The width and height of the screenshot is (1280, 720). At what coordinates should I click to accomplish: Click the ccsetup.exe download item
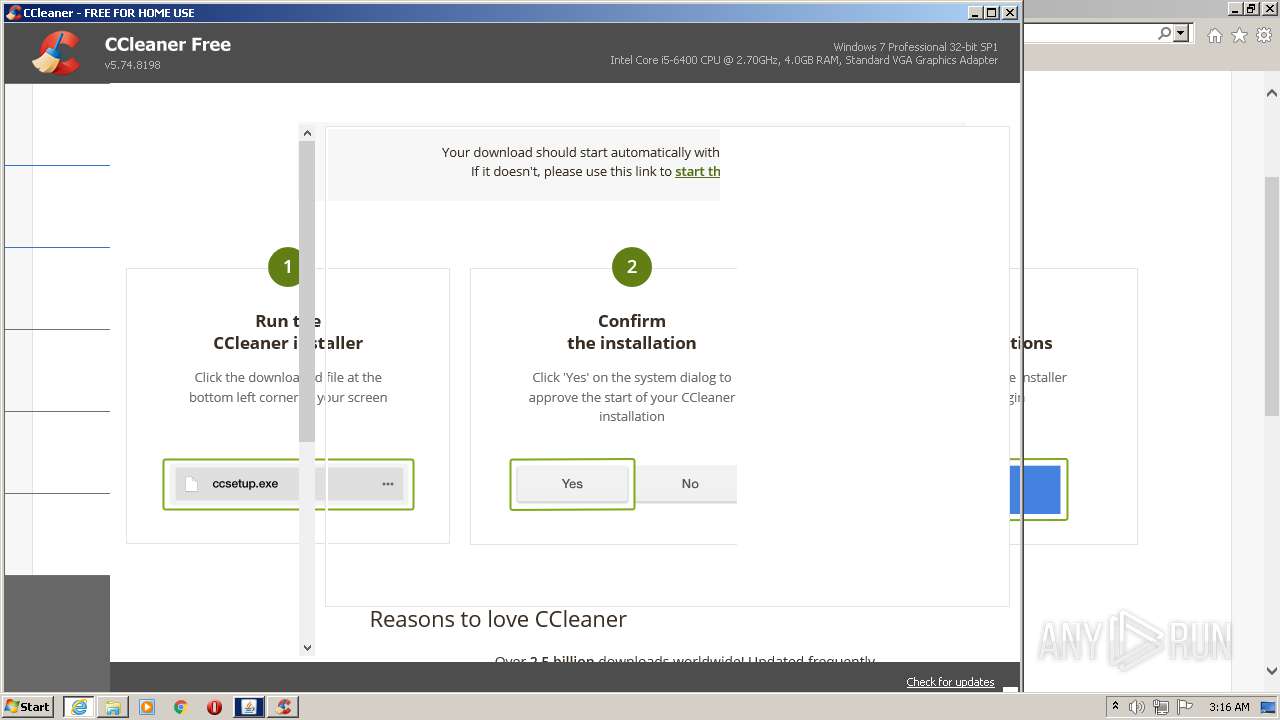[288, 484]
